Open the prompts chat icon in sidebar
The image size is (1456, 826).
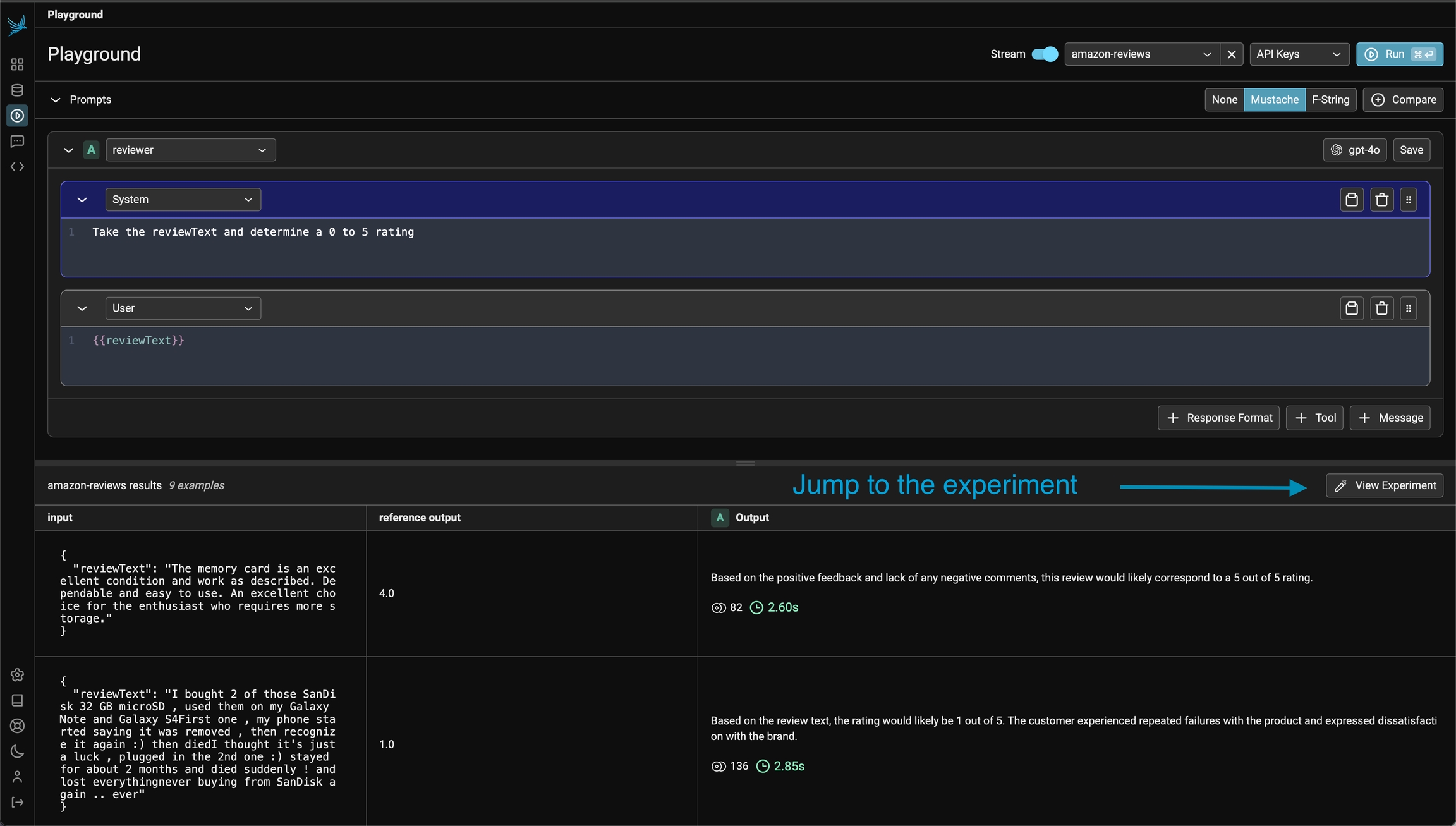point(17,141)
